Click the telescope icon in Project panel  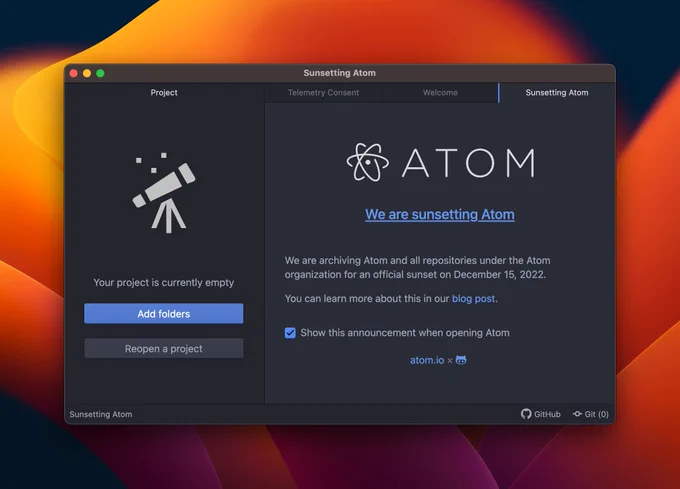(x=164, y=192)
